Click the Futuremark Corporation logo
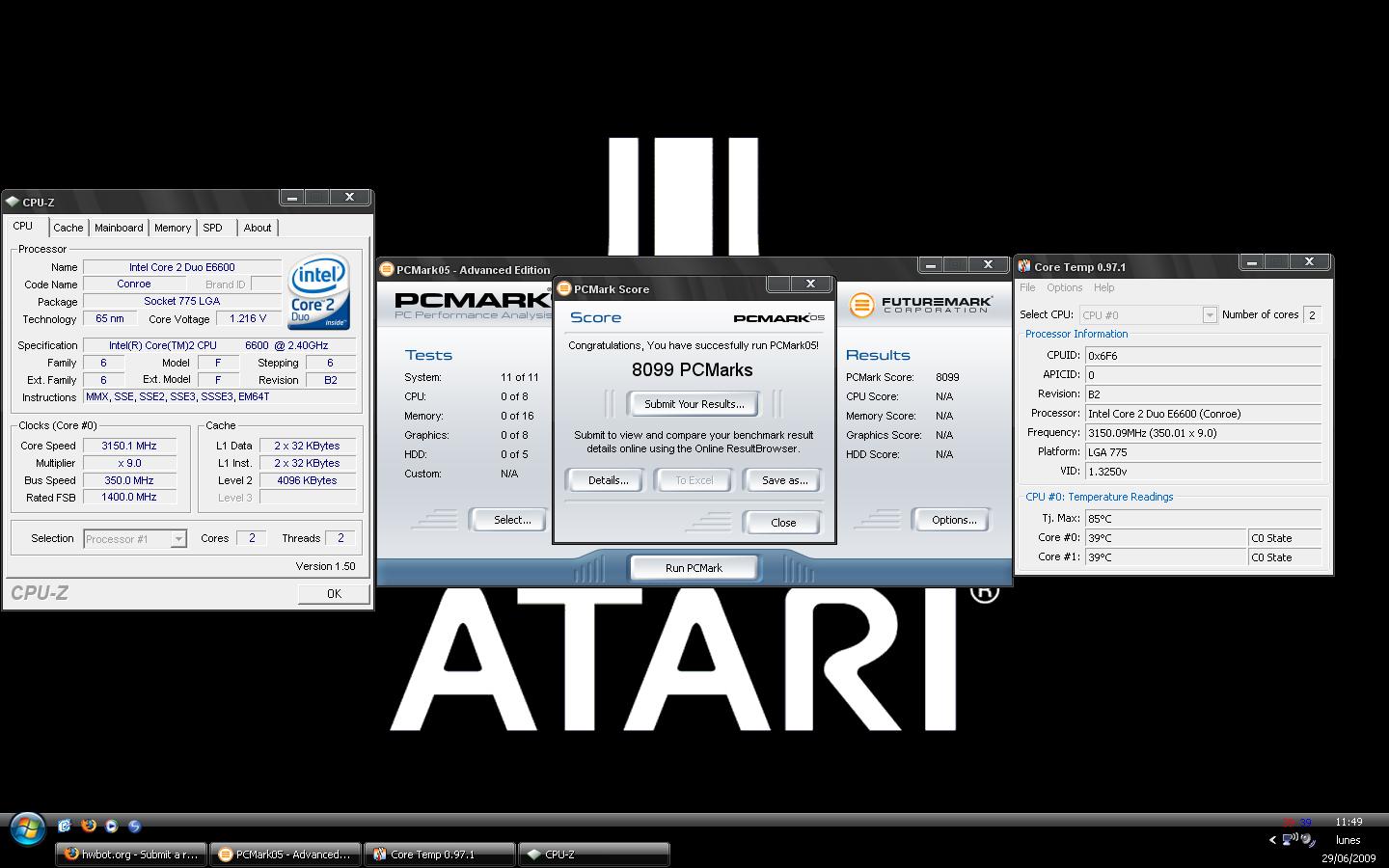This screenshot has height=868, width=1389. tap(920, 305)
